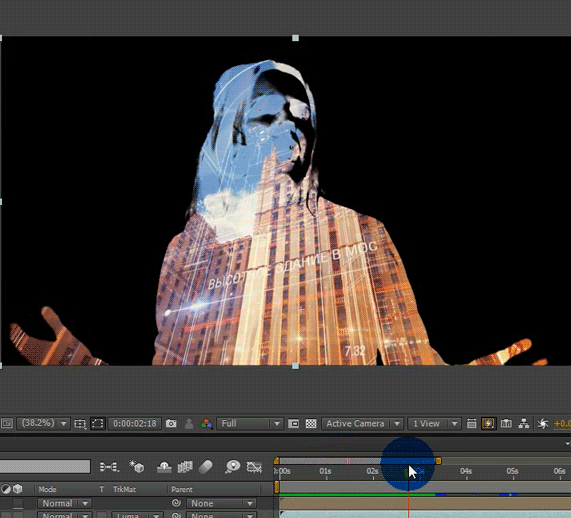Open the timeline panel menu arrow

(567, 444)
